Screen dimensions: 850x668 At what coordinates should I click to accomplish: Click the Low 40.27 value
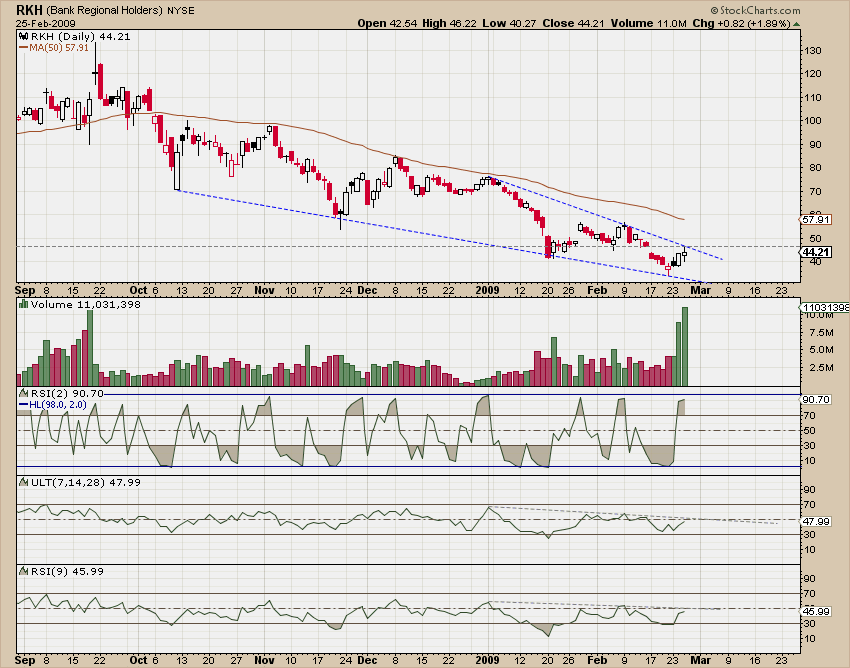click(x=509, y=23)
